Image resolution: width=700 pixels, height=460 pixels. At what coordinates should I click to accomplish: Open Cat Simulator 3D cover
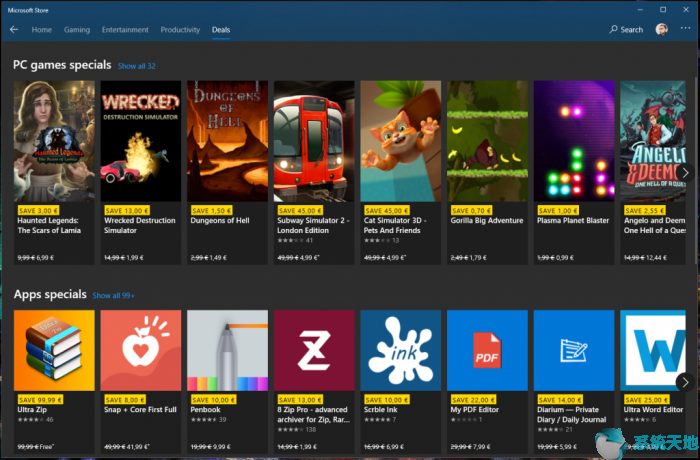[400, 141]
